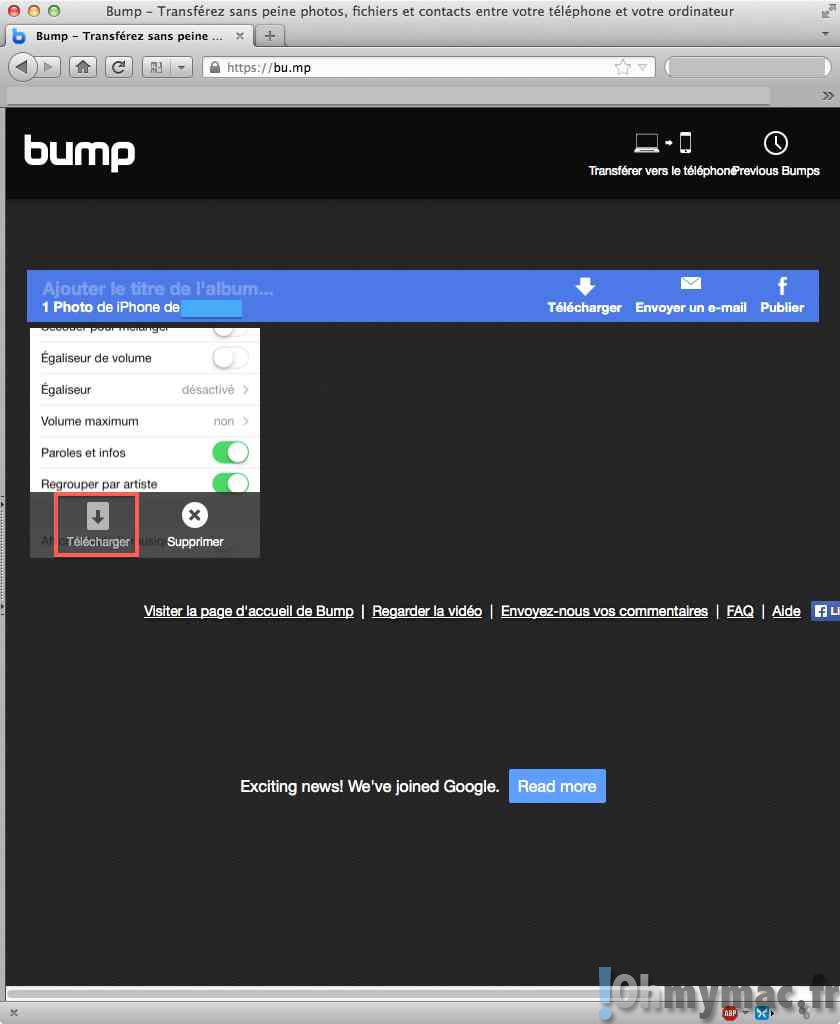Click the Read more button
The image size is (840, 1024).
tap(557, 786)
